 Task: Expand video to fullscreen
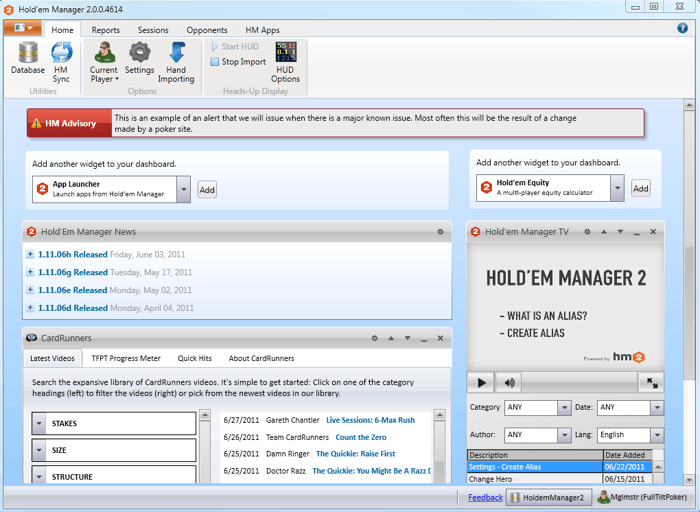[652, 382]
